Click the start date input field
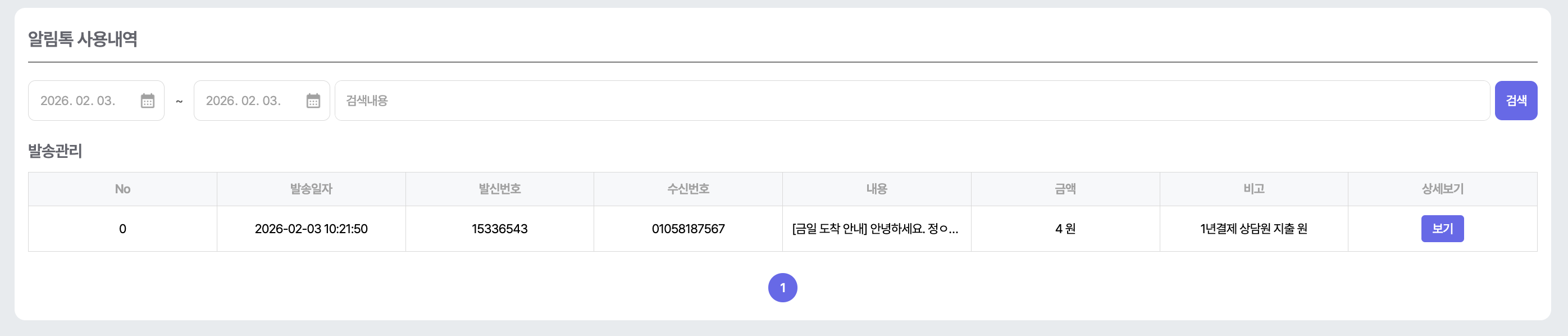Image resolution: width=1568 pixels, height=336 pixels. (79, 101)
